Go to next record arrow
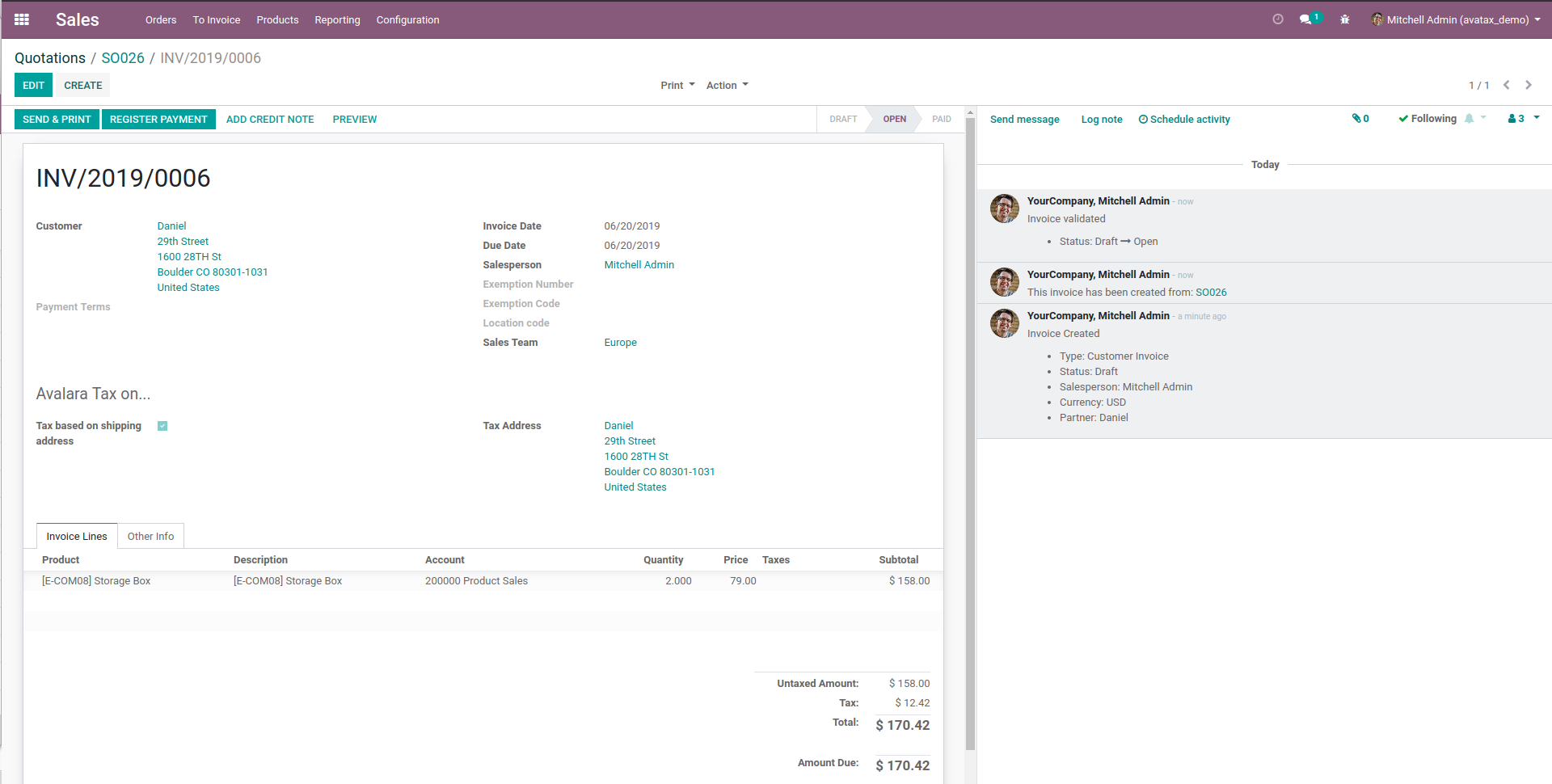Viewport: 1552px width, 784px height. click(x=1529, y=85)
